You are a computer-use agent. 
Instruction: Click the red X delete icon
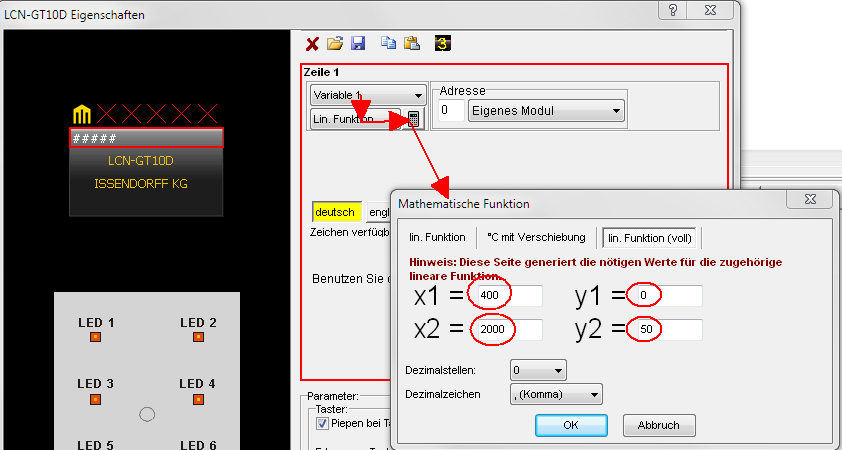pyautogui.click(x=312, y=44)
